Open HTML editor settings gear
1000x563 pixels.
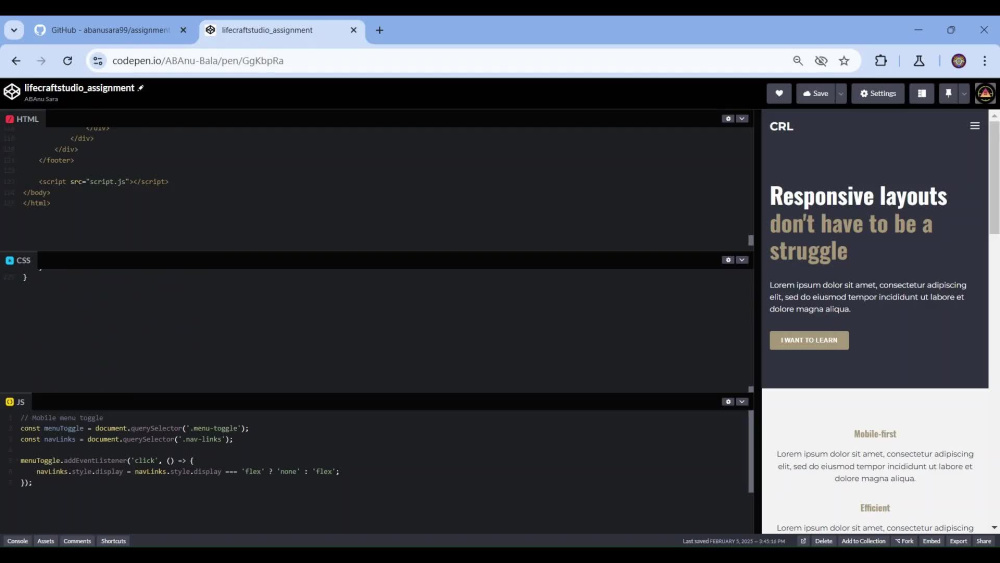(x=728, y=119)
